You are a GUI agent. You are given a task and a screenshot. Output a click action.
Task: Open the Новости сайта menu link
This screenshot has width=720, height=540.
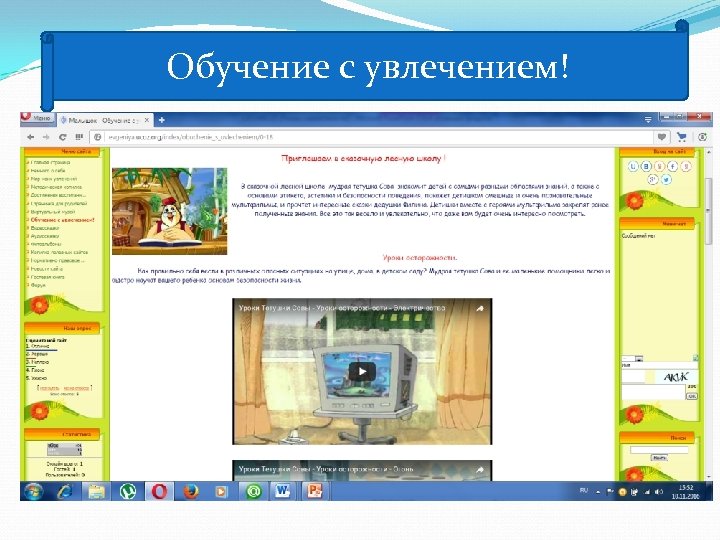46,269
